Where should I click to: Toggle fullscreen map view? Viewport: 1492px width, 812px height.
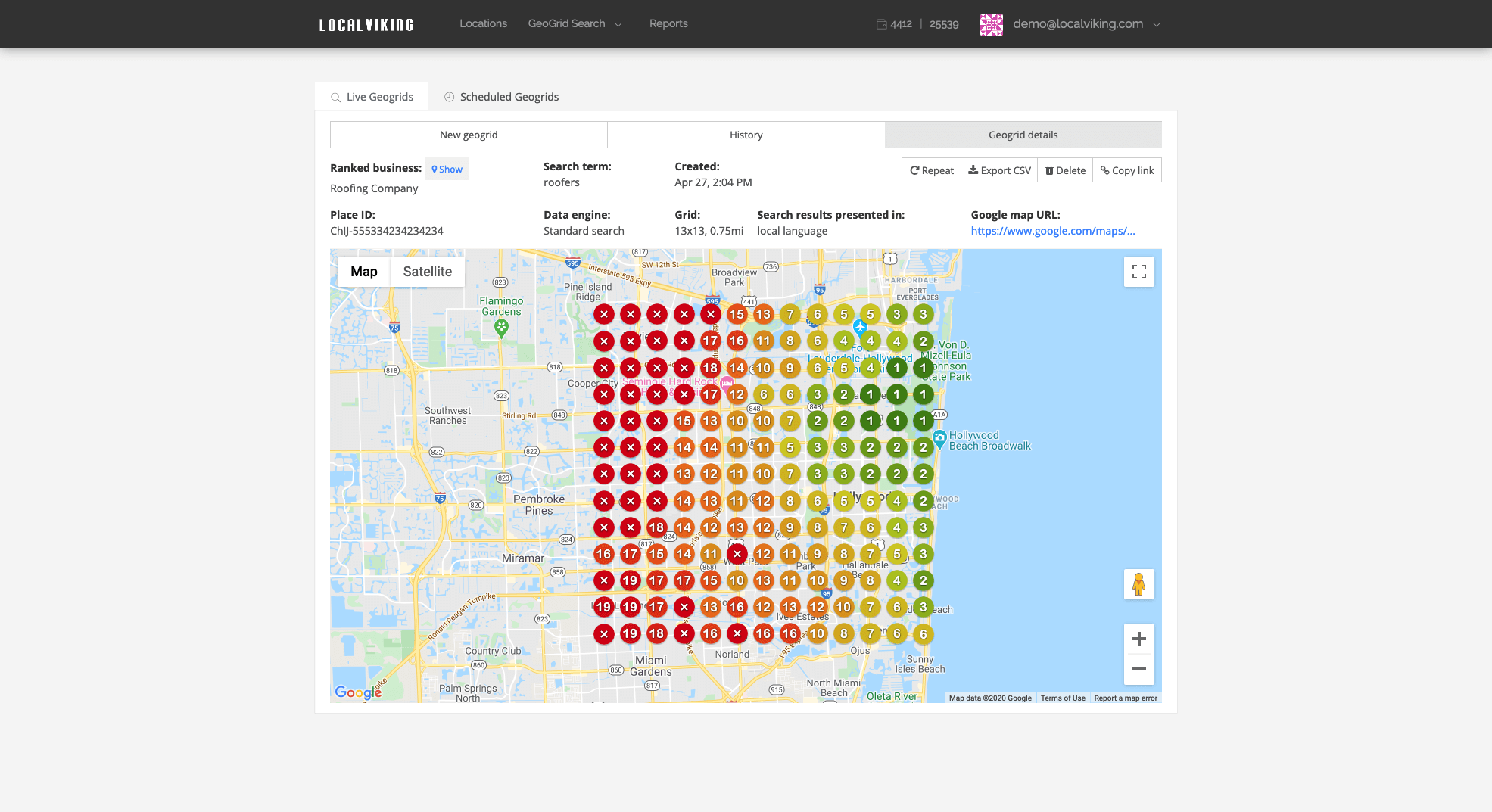1138,272
